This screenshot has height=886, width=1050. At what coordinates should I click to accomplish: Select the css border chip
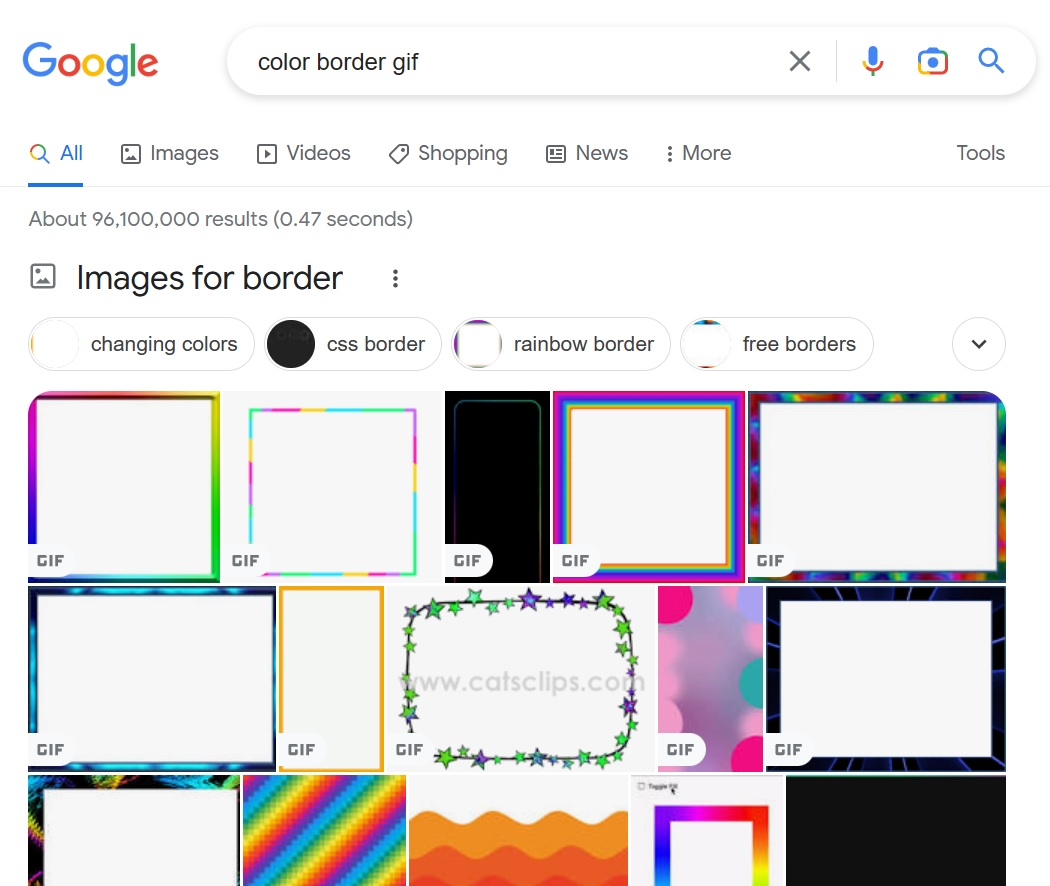352,344
